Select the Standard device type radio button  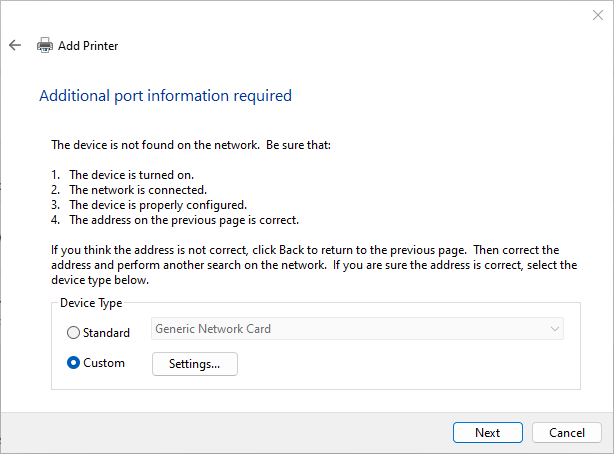73,333
